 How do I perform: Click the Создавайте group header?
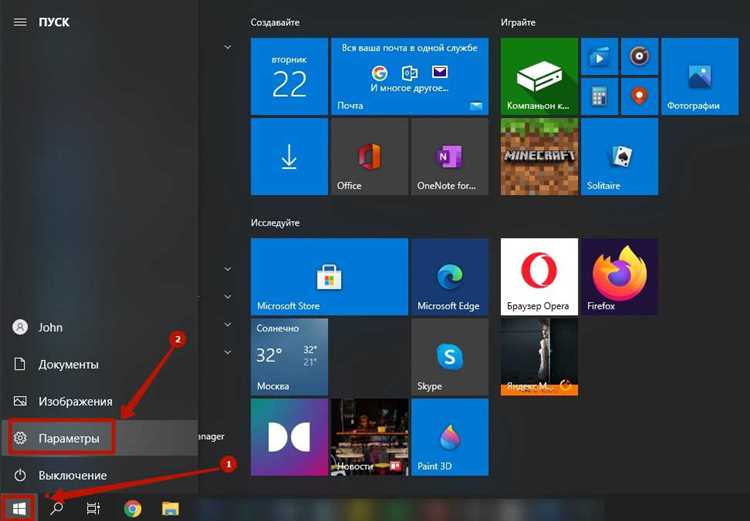tap(275, 22)
